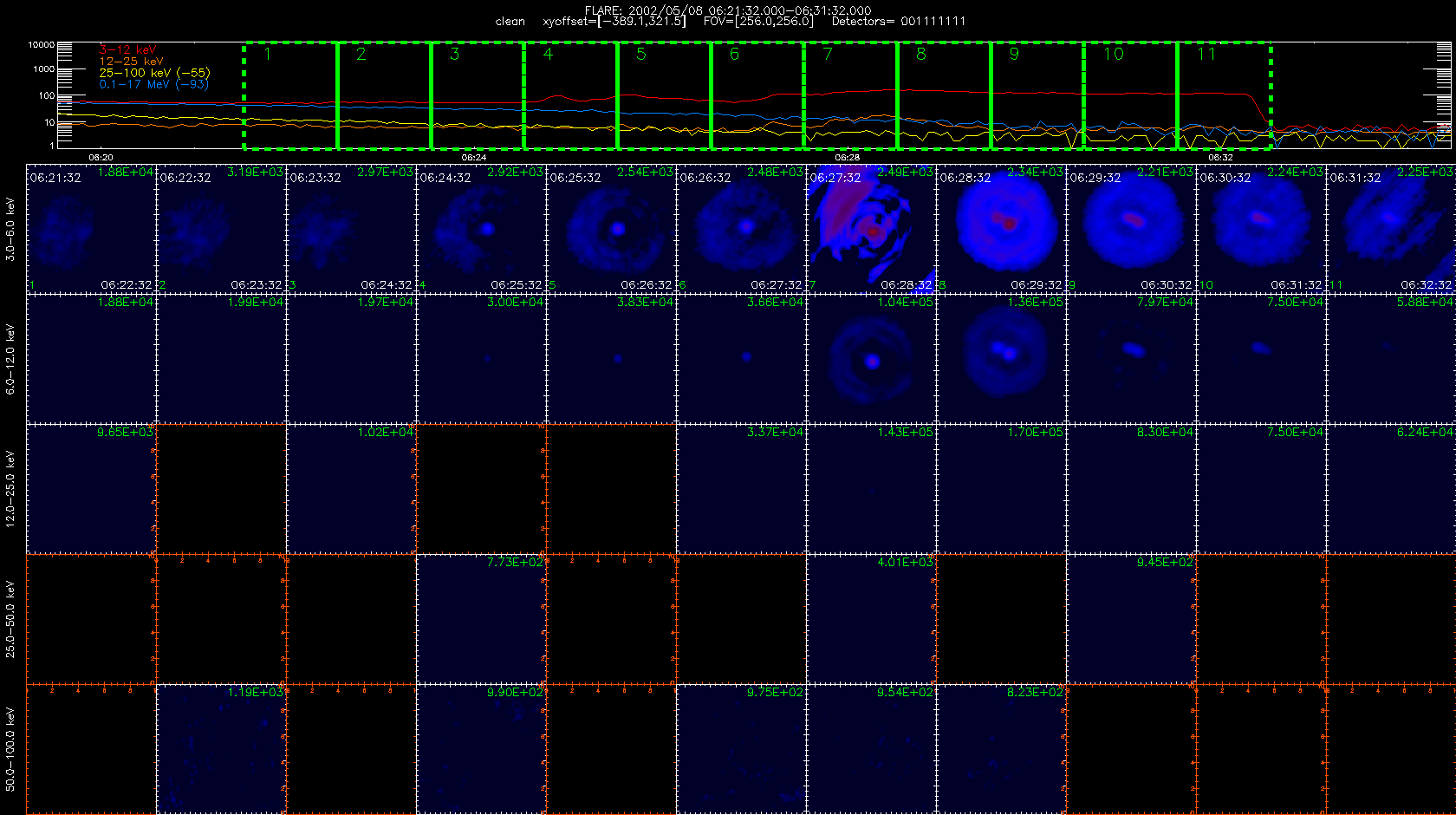Open the 06:21:32 image at 3.0-6.0 keV
This screenshot has width=1456, height=815.
[91, 229]
